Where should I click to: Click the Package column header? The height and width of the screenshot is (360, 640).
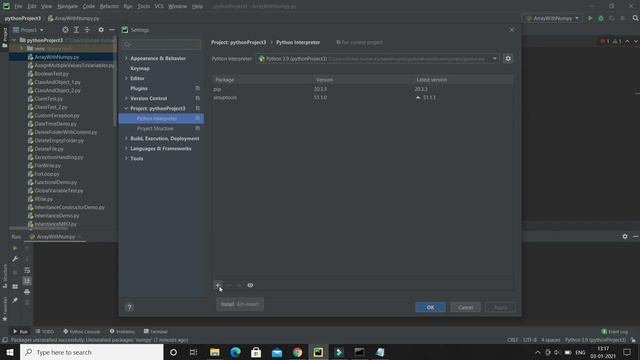224,80
